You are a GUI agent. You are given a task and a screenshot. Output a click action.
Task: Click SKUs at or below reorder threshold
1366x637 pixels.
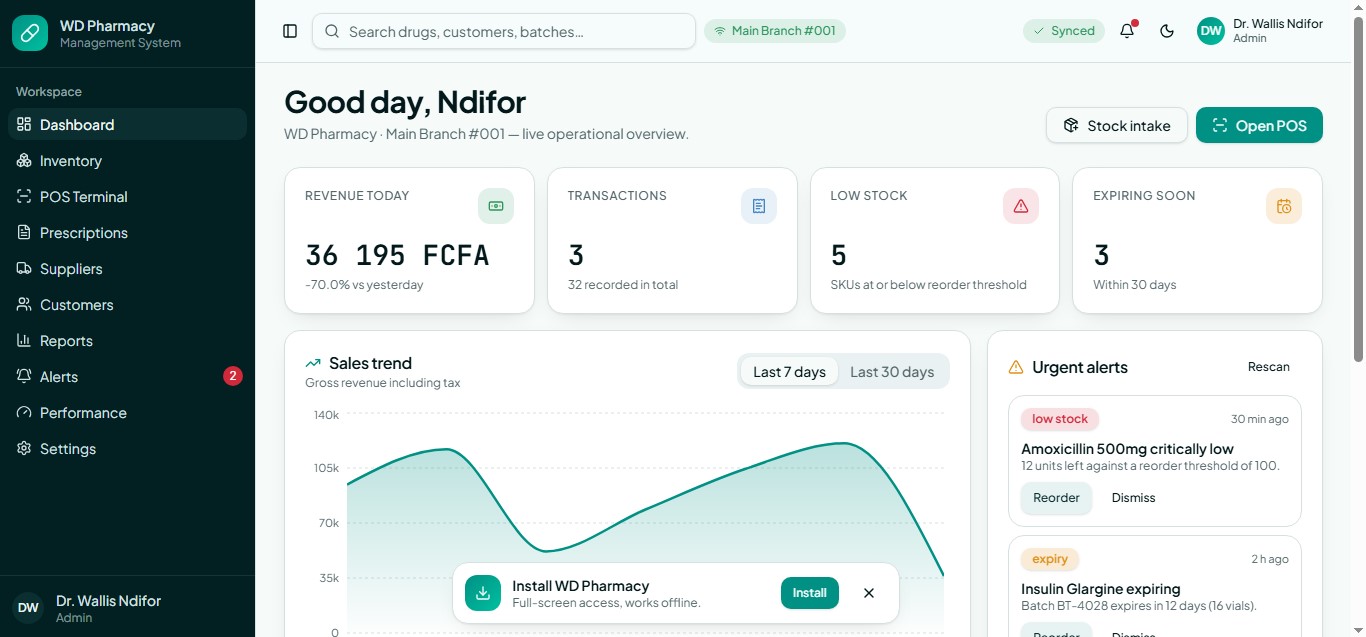pos(928,285)
